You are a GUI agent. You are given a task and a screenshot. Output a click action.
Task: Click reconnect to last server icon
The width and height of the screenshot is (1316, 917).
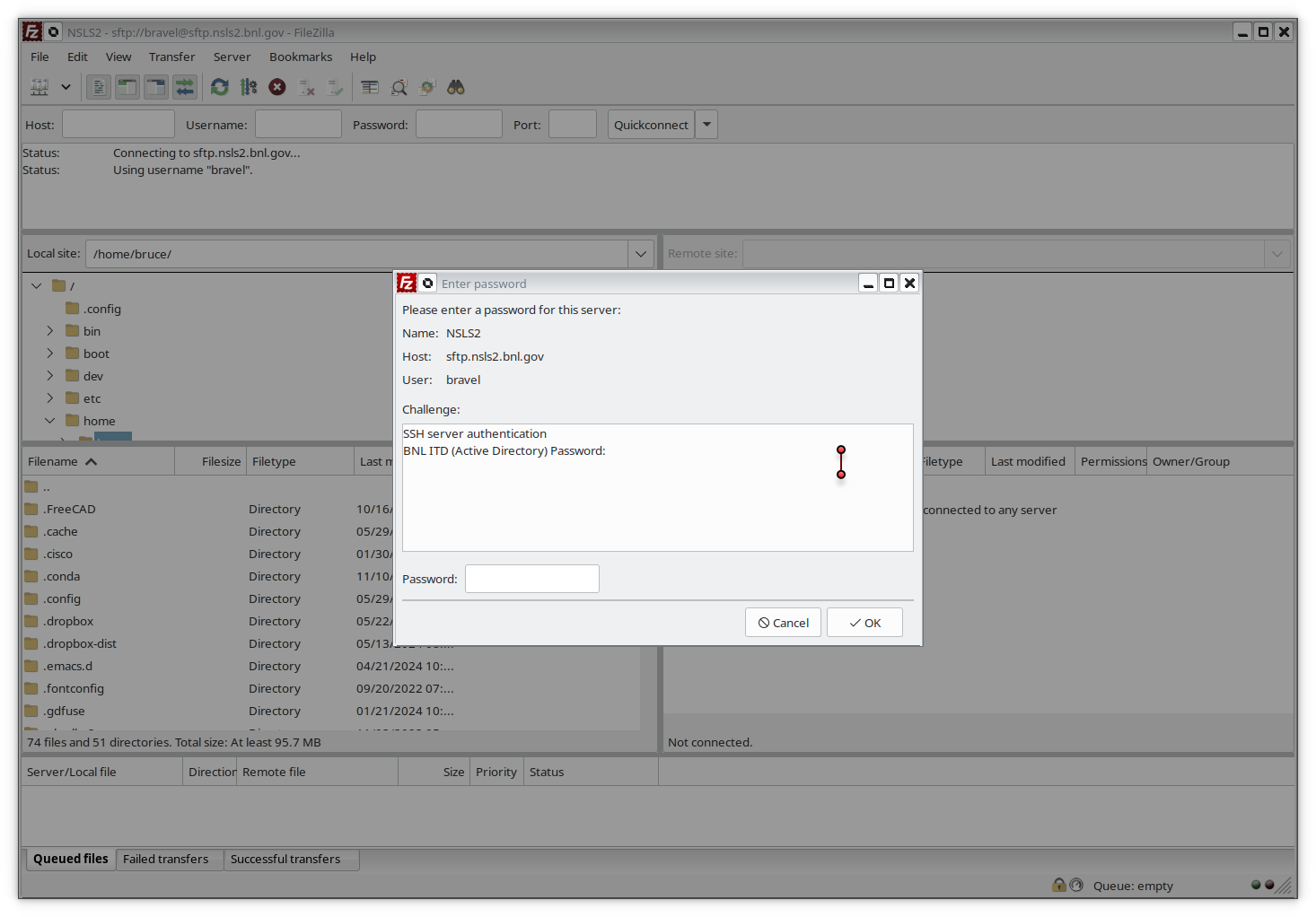click(336, 87)
